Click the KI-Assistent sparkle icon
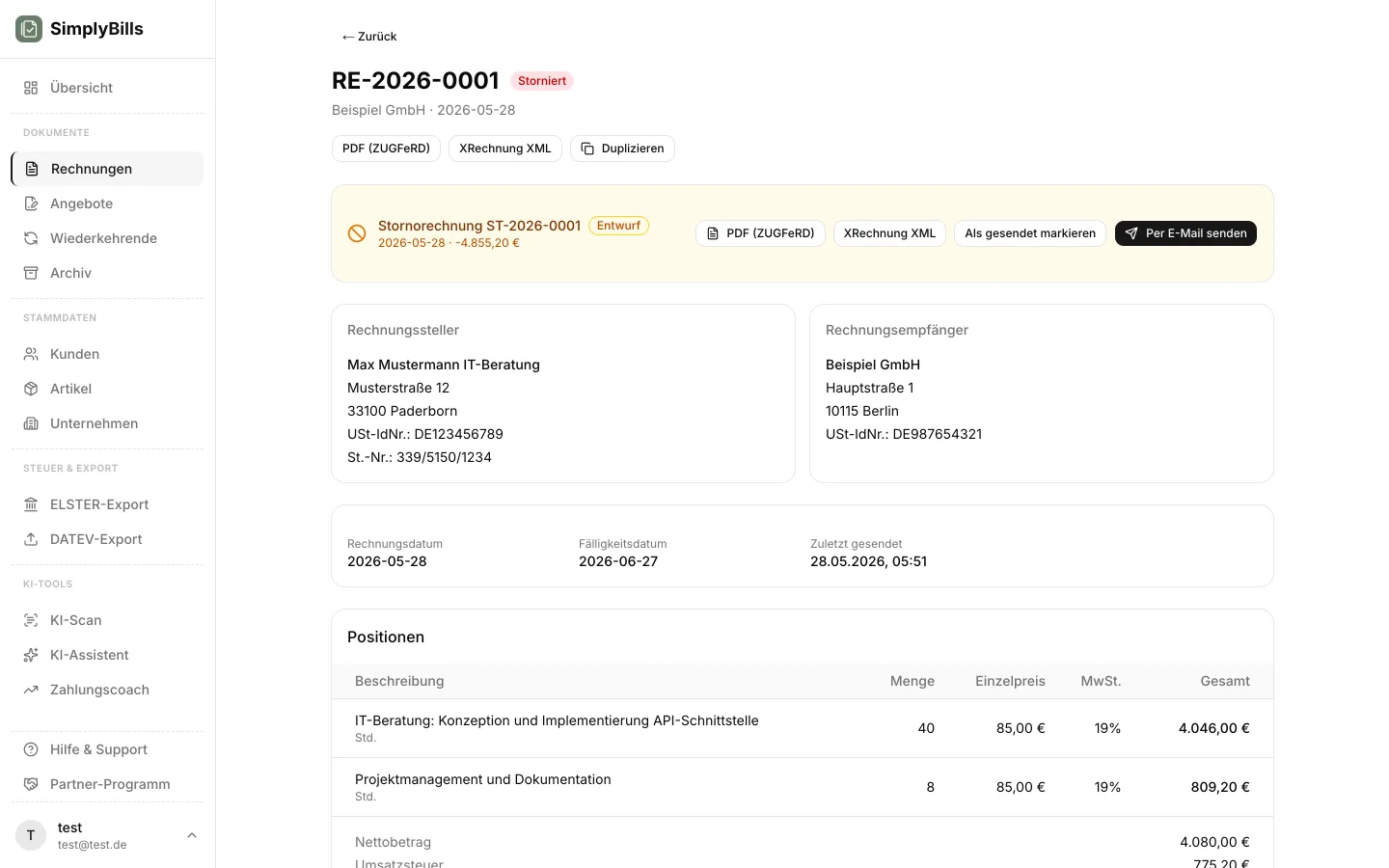The image size is (1389, 868). pos(31,655)
